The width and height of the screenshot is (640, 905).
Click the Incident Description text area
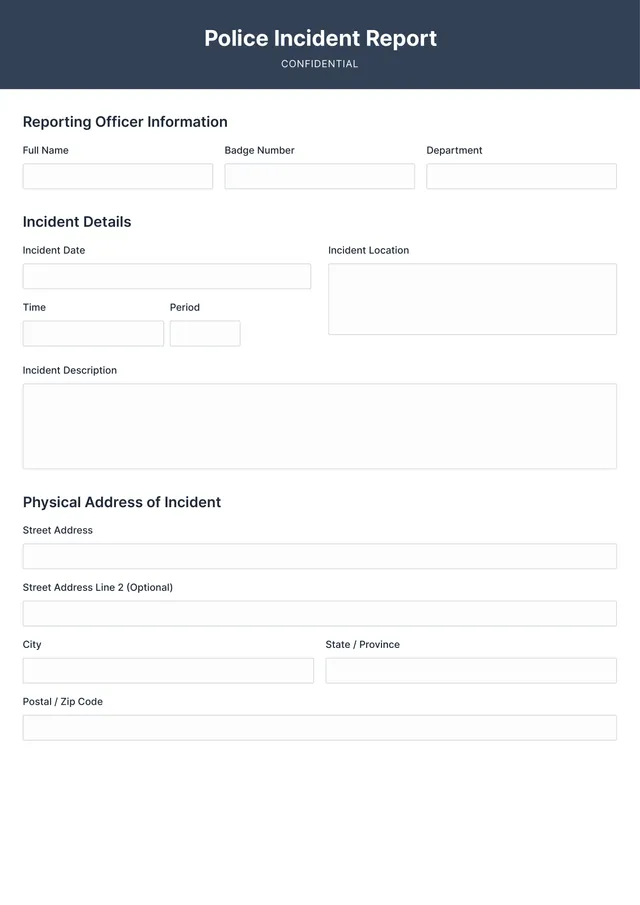(x=319, y=425)
